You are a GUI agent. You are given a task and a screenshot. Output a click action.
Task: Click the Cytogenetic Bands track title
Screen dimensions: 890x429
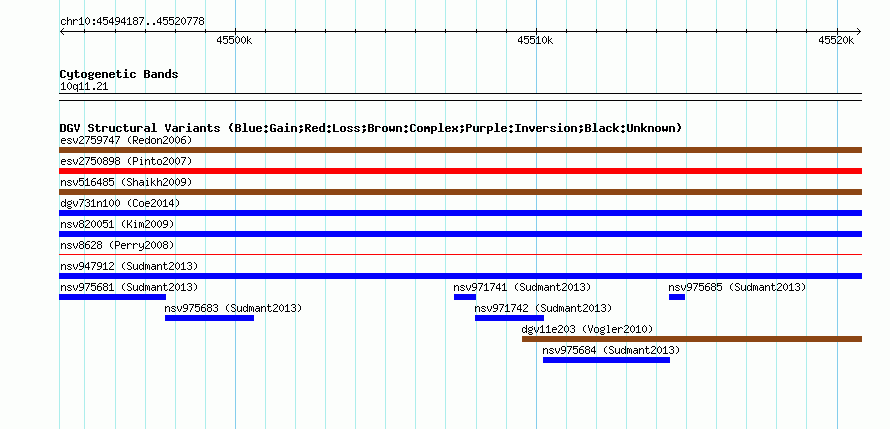[119, 74]
